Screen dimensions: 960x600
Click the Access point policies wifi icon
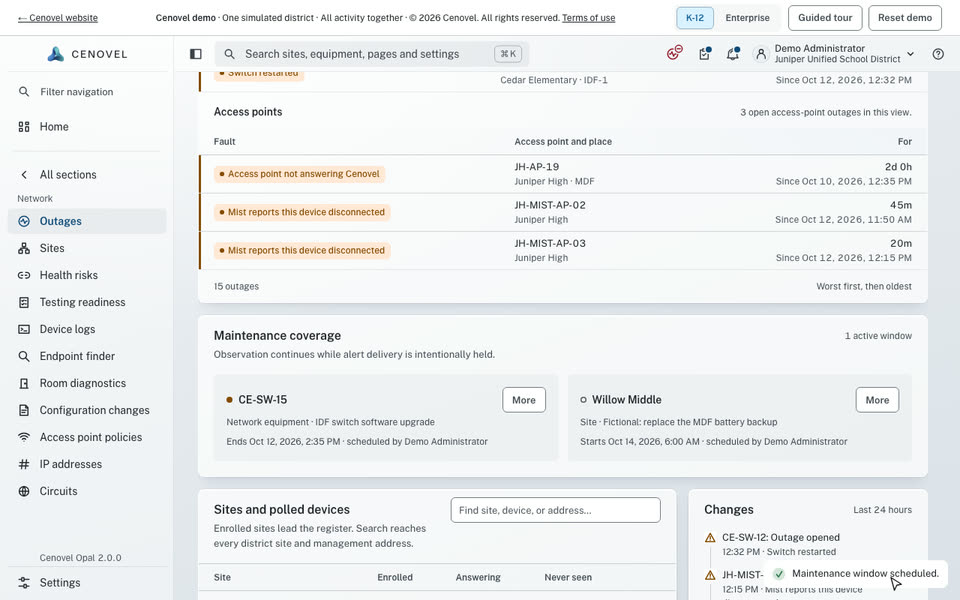pos(24,437)
